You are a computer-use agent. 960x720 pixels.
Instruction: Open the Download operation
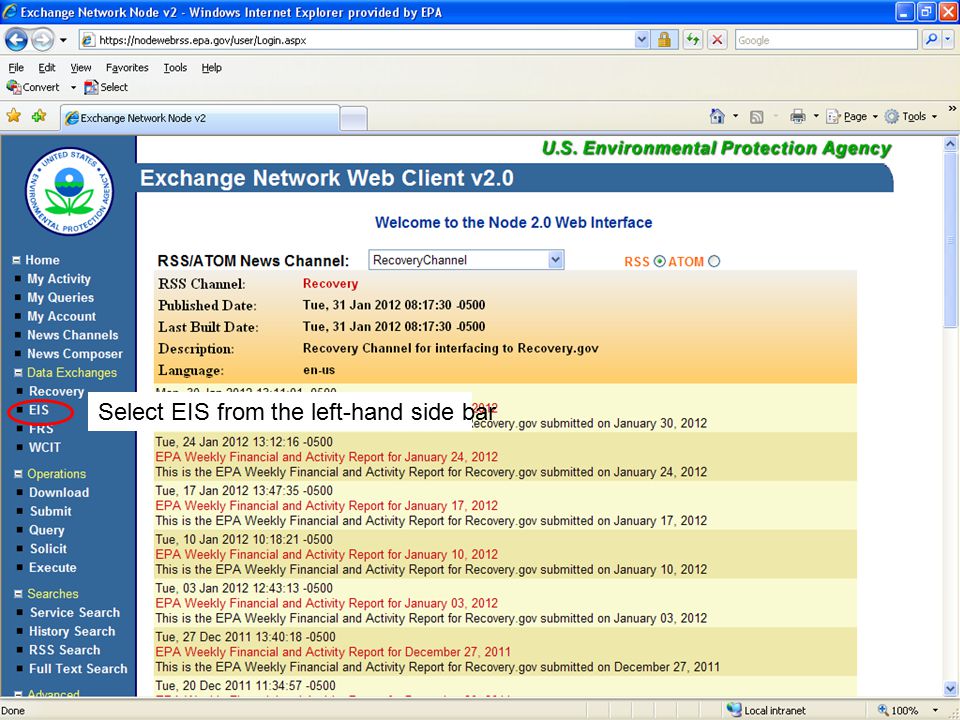coord(59,493)
